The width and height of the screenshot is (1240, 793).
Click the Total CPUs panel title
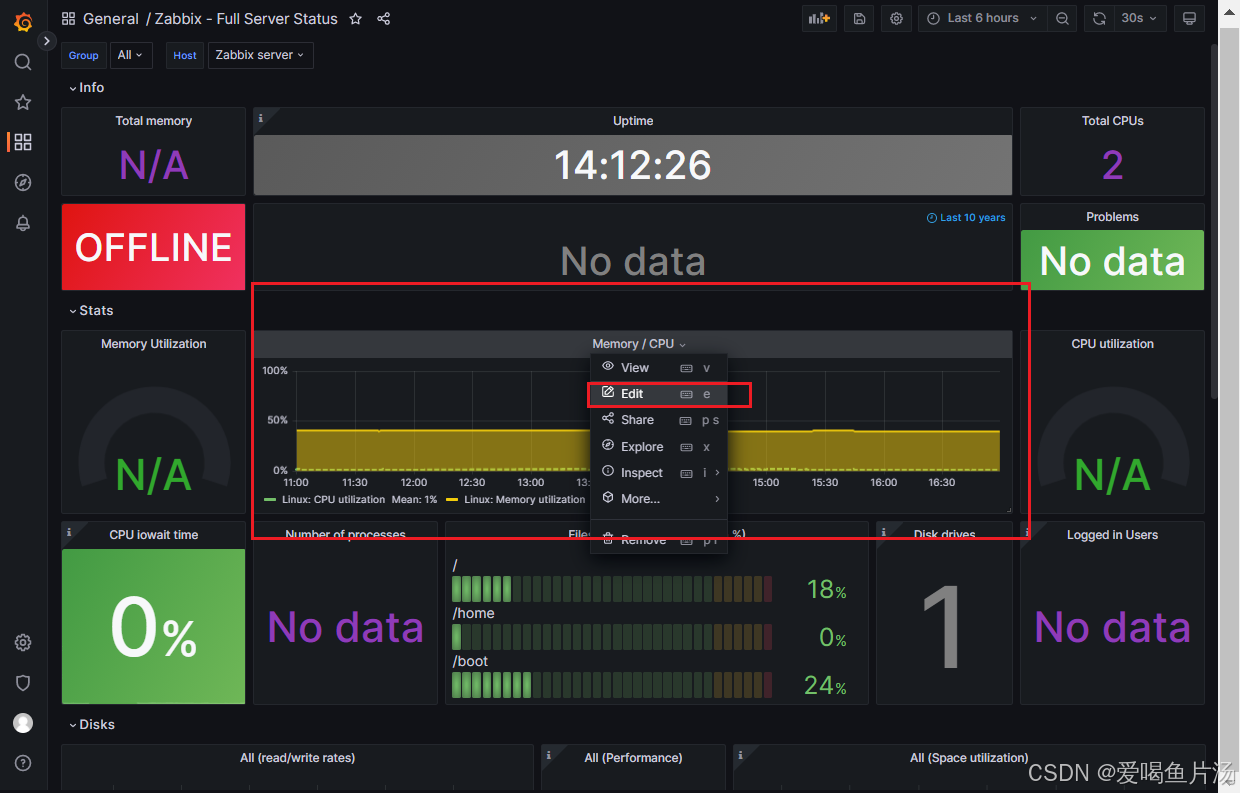1112,121
